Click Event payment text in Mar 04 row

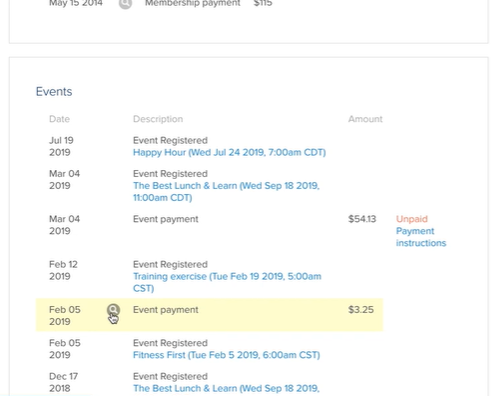[x=166, y=219]
